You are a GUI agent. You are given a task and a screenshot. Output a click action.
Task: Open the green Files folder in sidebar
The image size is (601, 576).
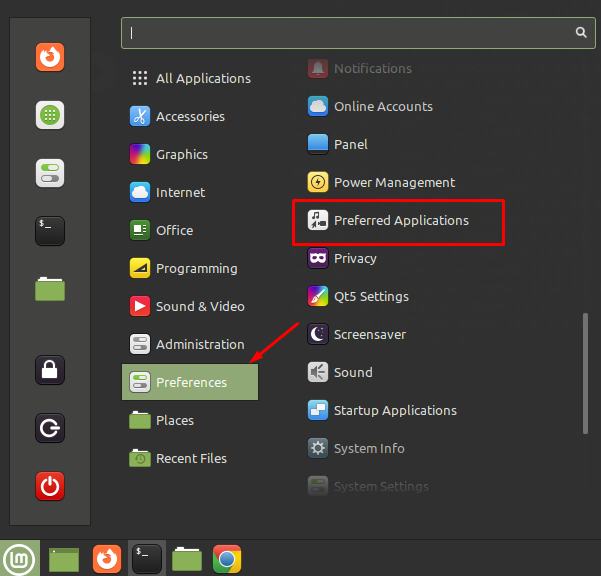[50, 289]
